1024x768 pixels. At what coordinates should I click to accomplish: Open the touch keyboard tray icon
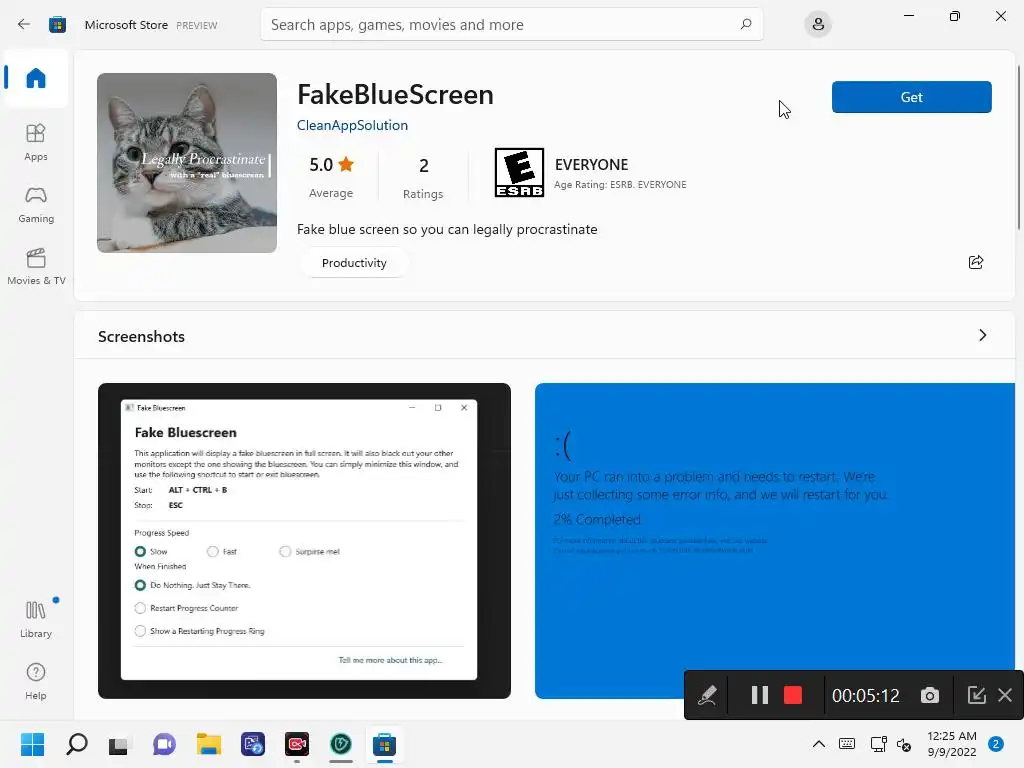click(x=847, y=744)
